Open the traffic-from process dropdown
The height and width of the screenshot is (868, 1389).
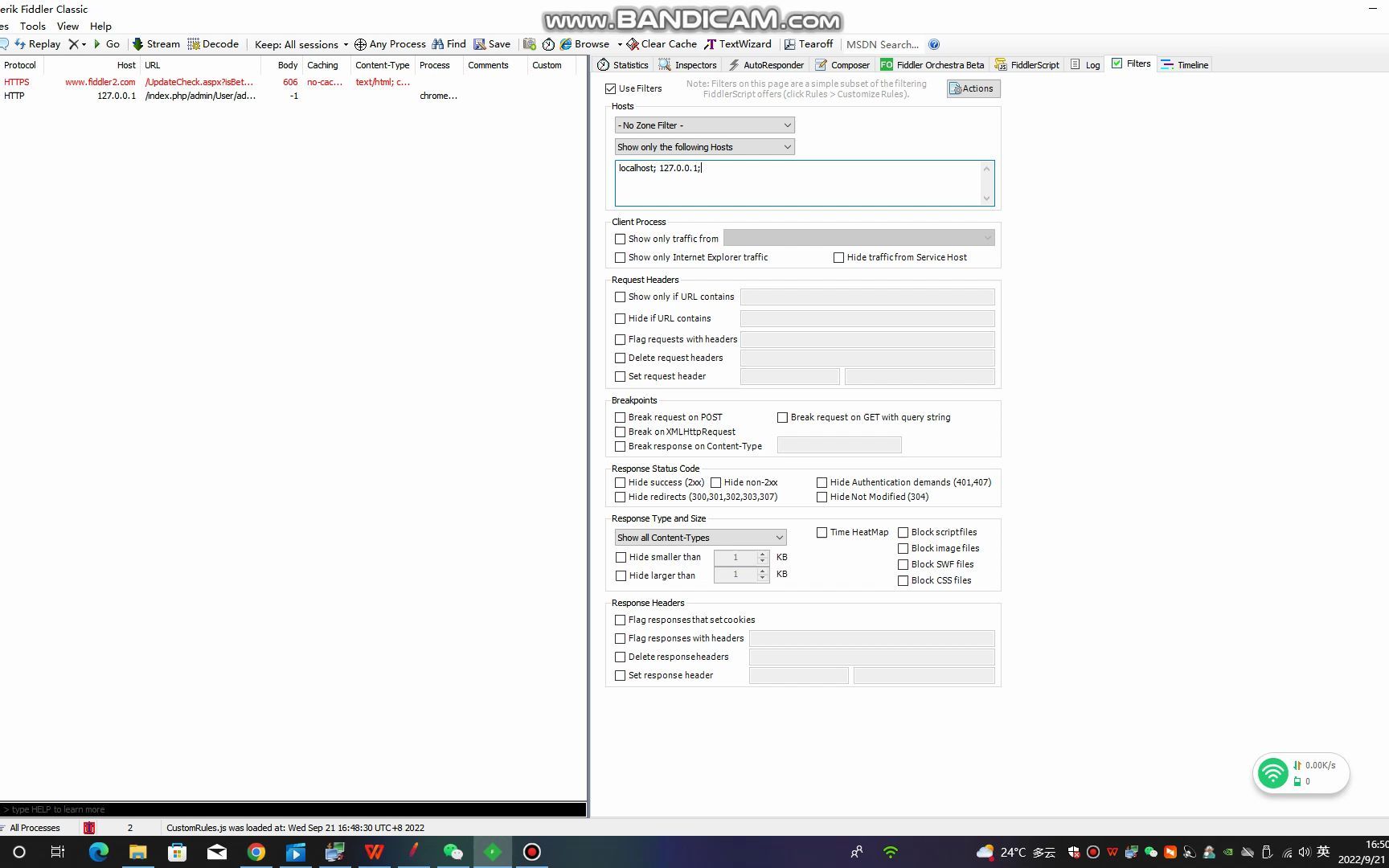(859, 238)
